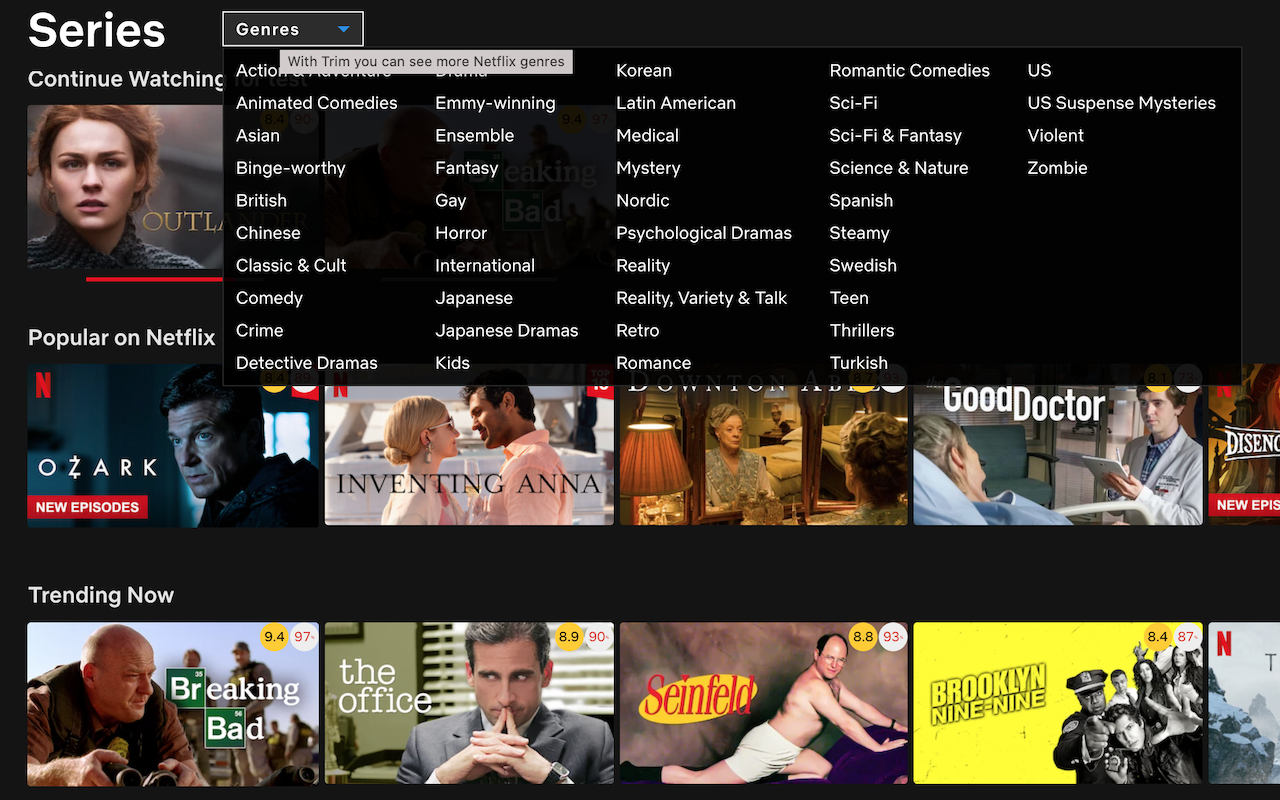The height and width of the screenshot is (800, 1280).
Task: Click the Series page title
Action: [x=97, y=30]
